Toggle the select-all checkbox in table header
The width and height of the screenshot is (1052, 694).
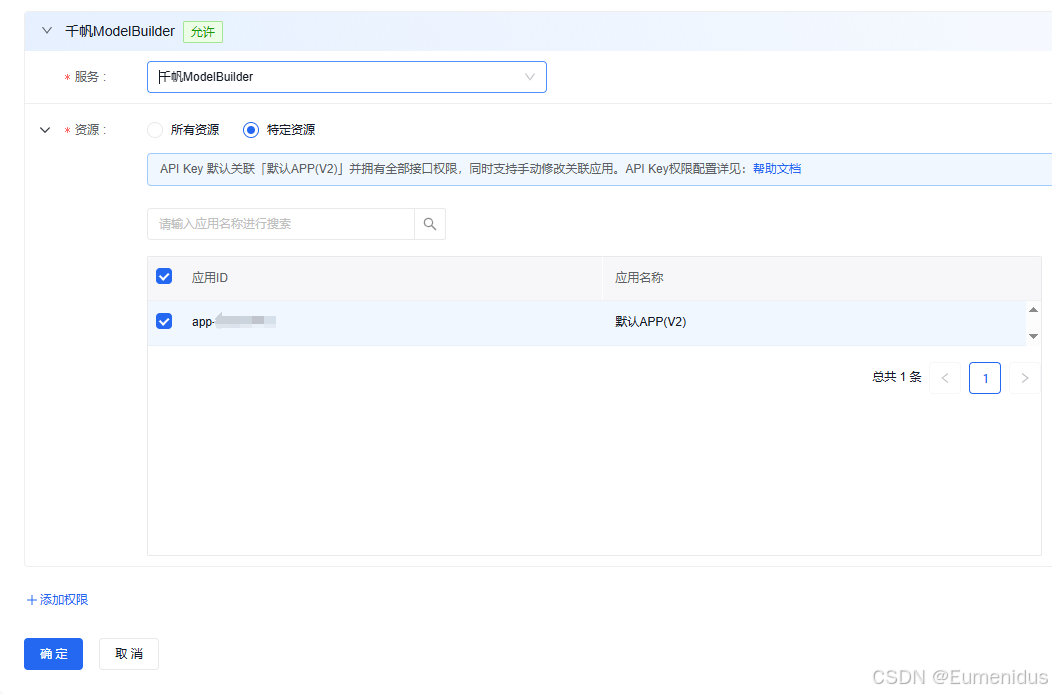click(x=164, y=277)
